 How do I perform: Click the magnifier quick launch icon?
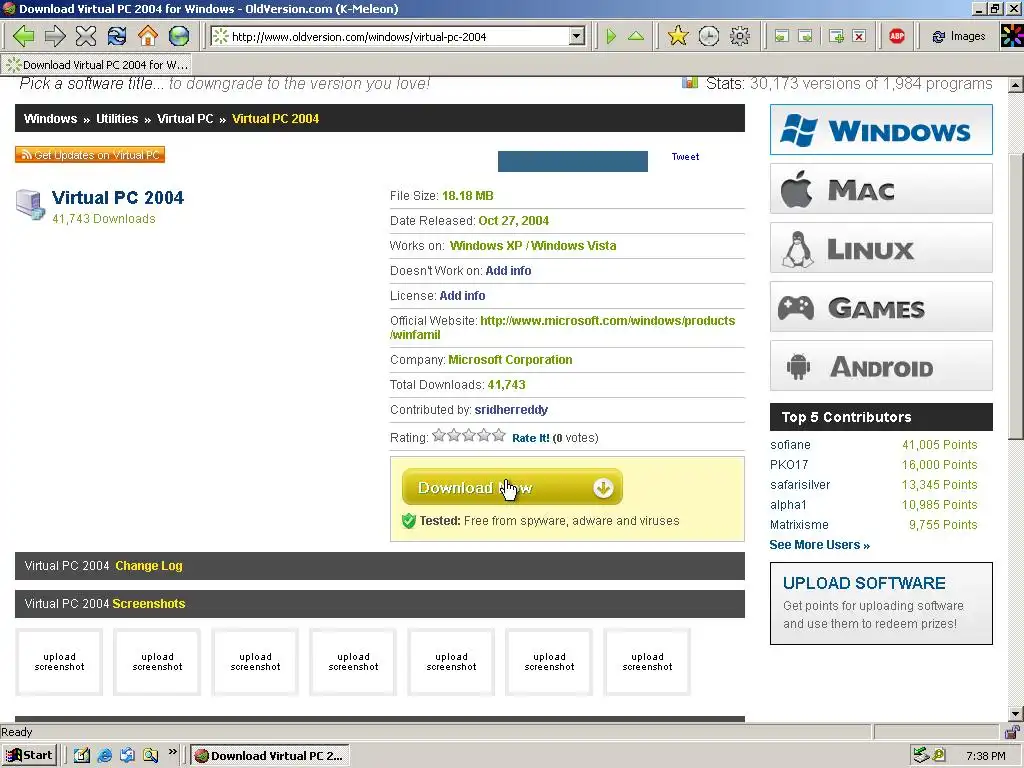tap(150, 756)
